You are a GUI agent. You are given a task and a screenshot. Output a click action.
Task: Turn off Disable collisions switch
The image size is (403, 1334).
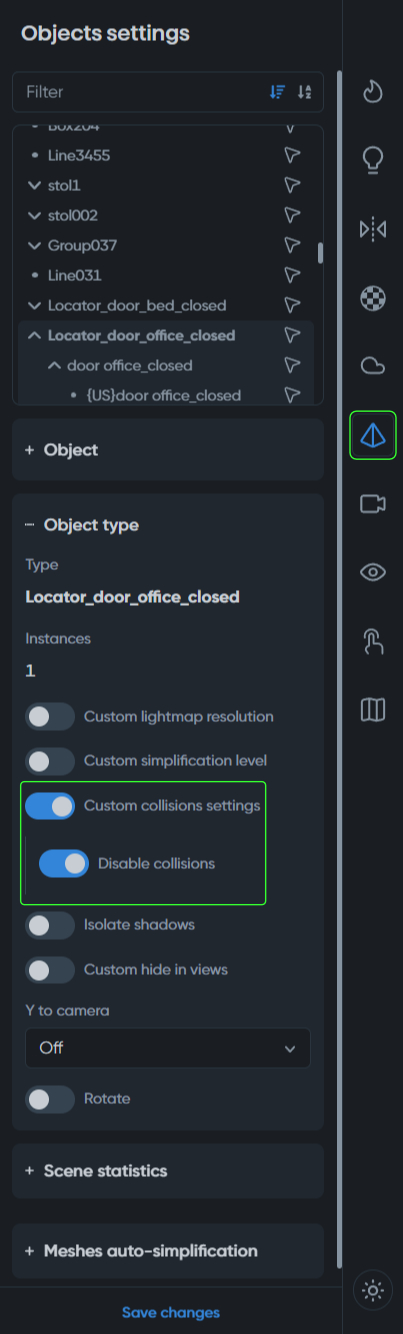pos(64,863)
